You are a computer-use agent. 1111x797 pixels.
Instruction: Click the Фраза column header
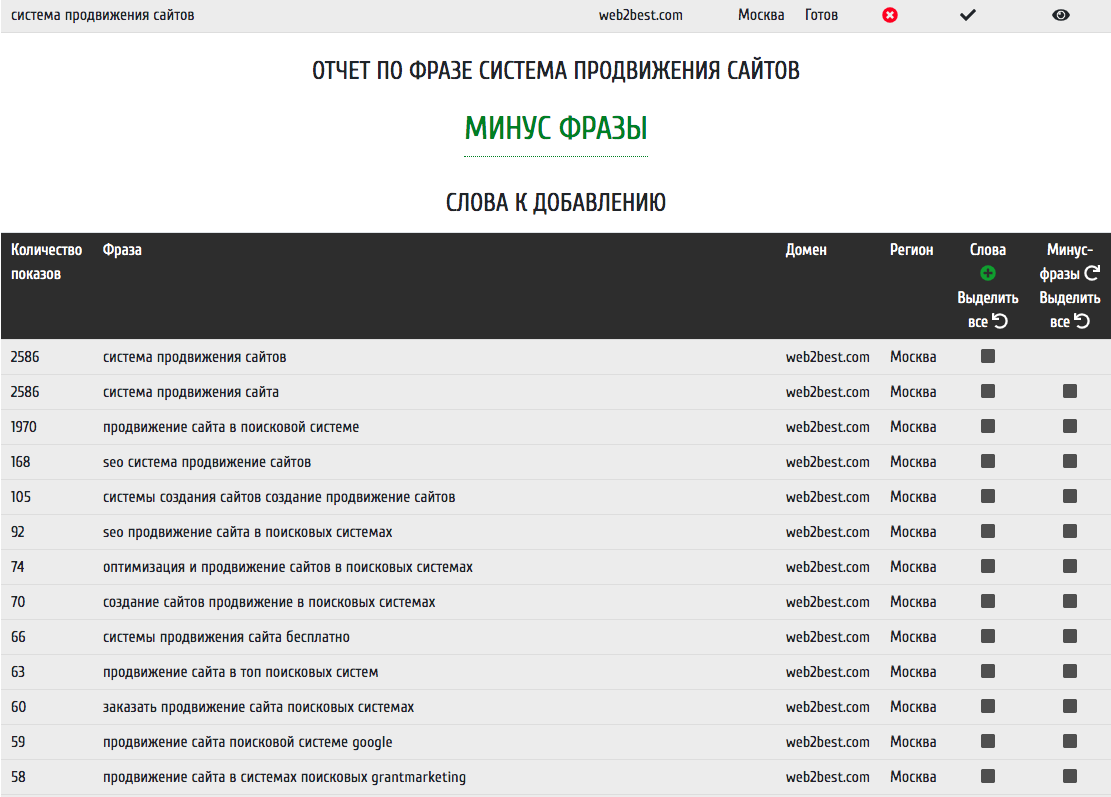[x=122, y=250]
